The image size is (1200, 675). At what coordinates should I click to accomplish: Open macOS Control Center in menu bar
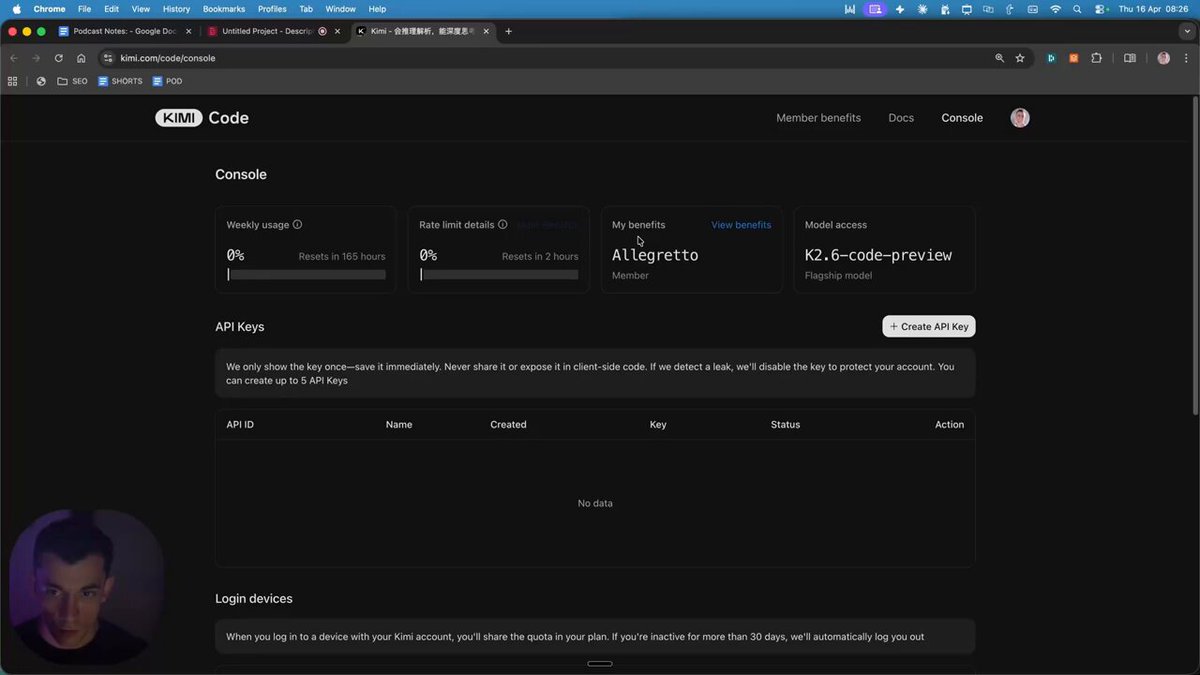coord(1101,9)
